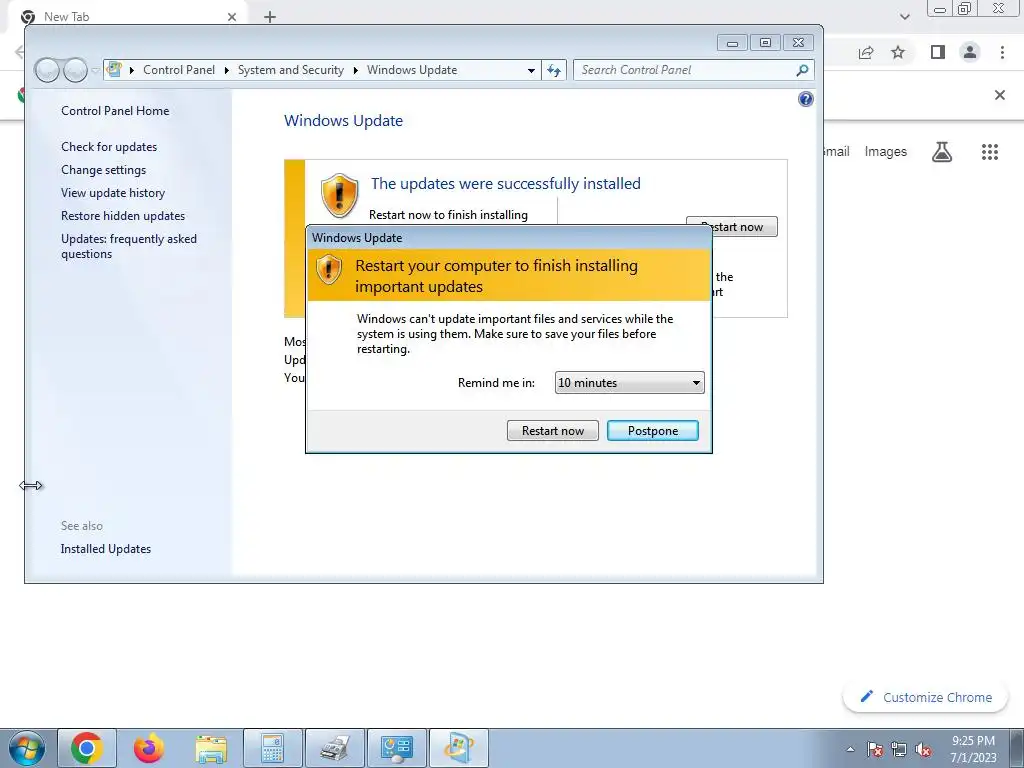The width and height of the screenshot is (1024, 768).
Task: Minimize the Control Panel window
Action: click(x=732, y=43)
